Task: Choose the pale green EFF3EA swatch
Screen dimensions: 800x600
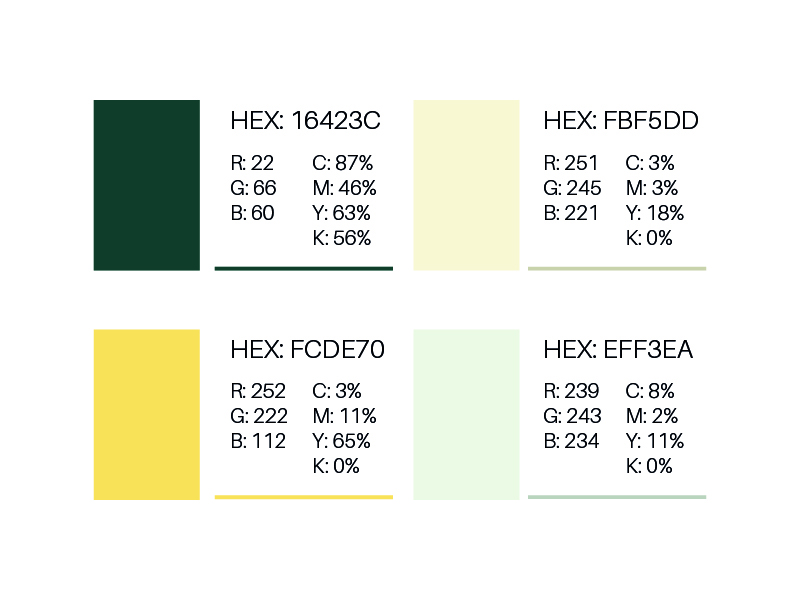Action: point(466,415)
